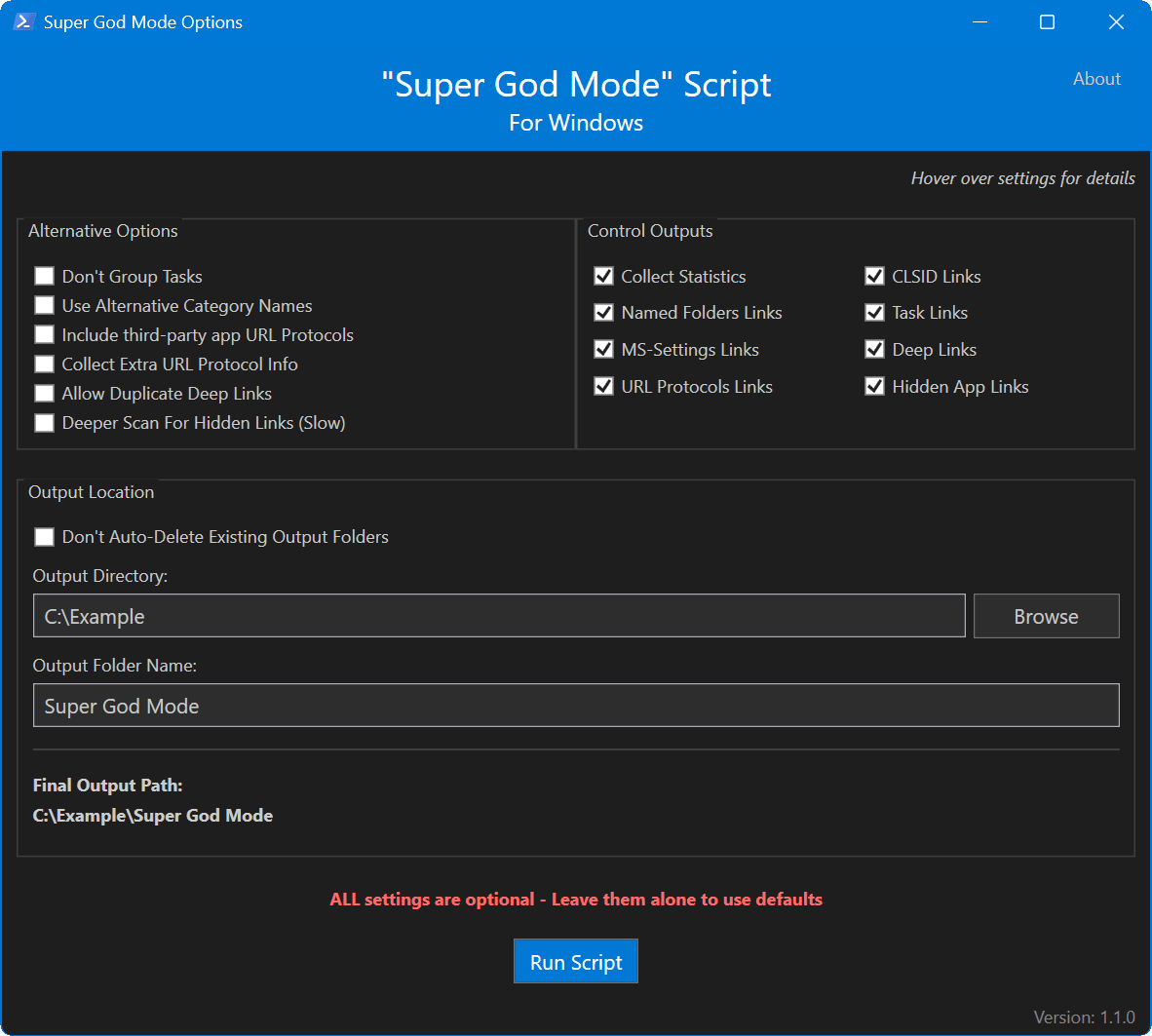Click Run Script to start
The height and width of the screenshot is (1036, 1152).
click(x=575, y=961)
